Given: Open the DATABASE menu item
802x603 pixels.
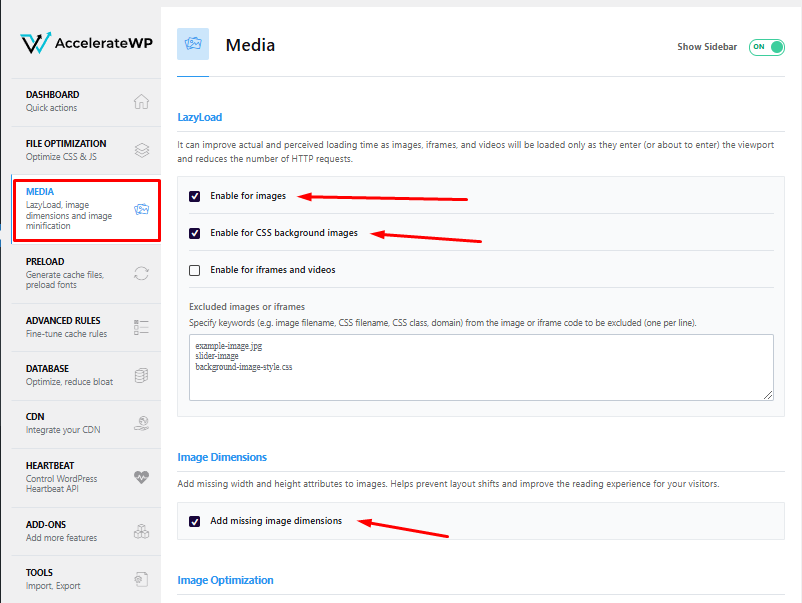Looking at the screenshot, I should click(86, 375).
